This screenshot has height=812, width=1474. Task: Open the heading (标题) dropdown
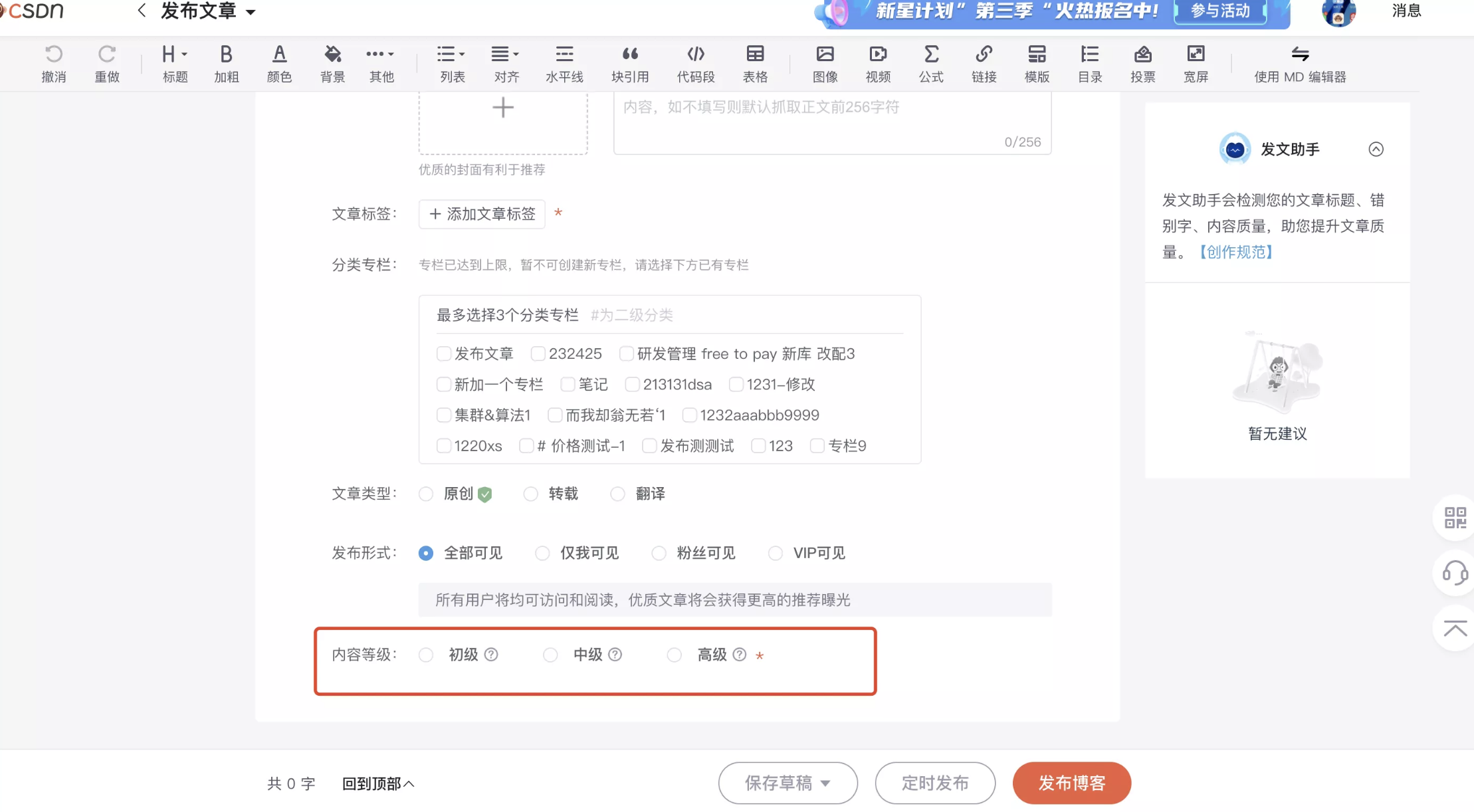tap(175, 63)
